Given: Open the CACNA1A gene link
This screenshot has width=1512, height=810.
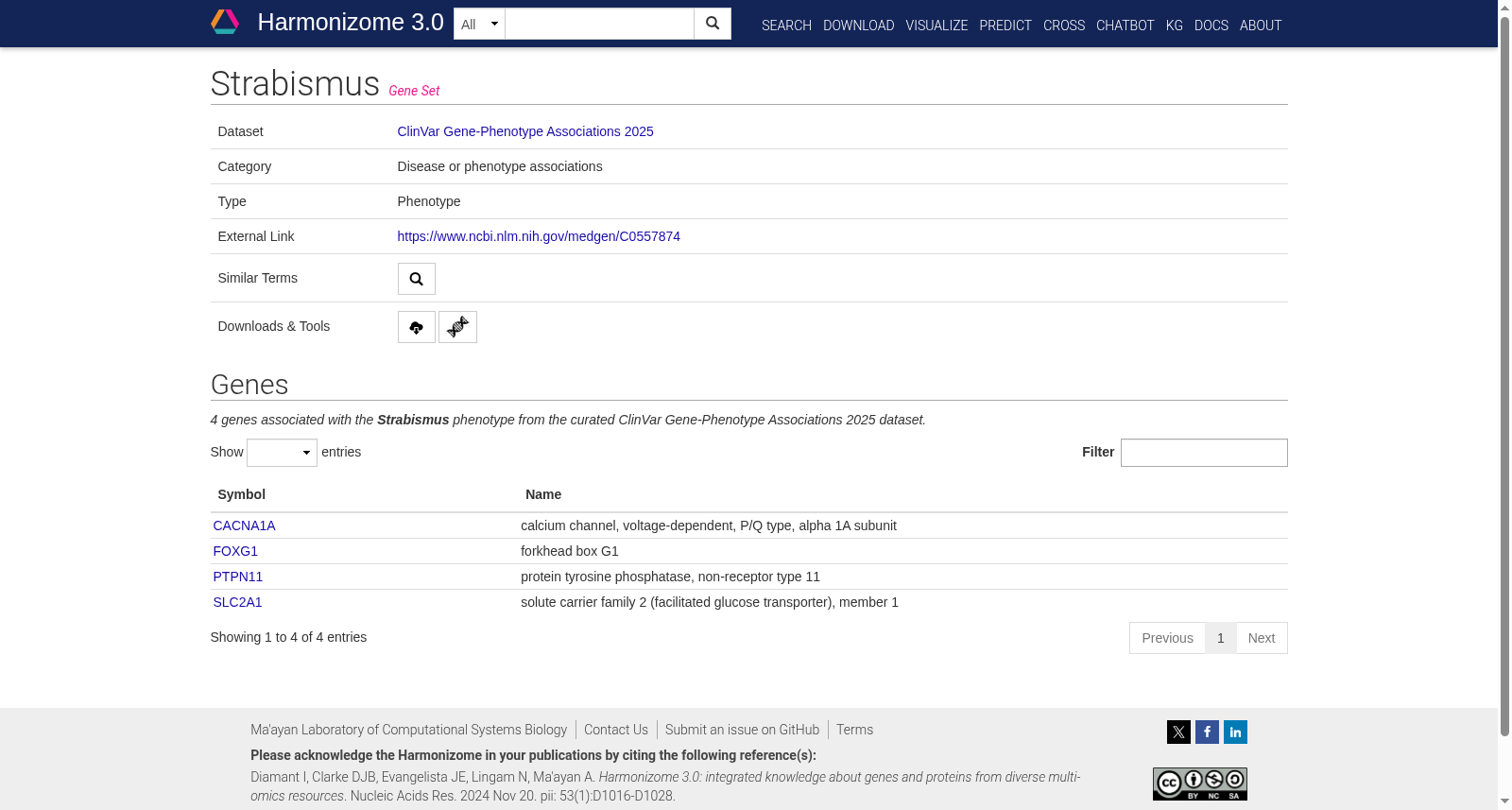Looking at the screenshot, I should (x=244, y=526).
